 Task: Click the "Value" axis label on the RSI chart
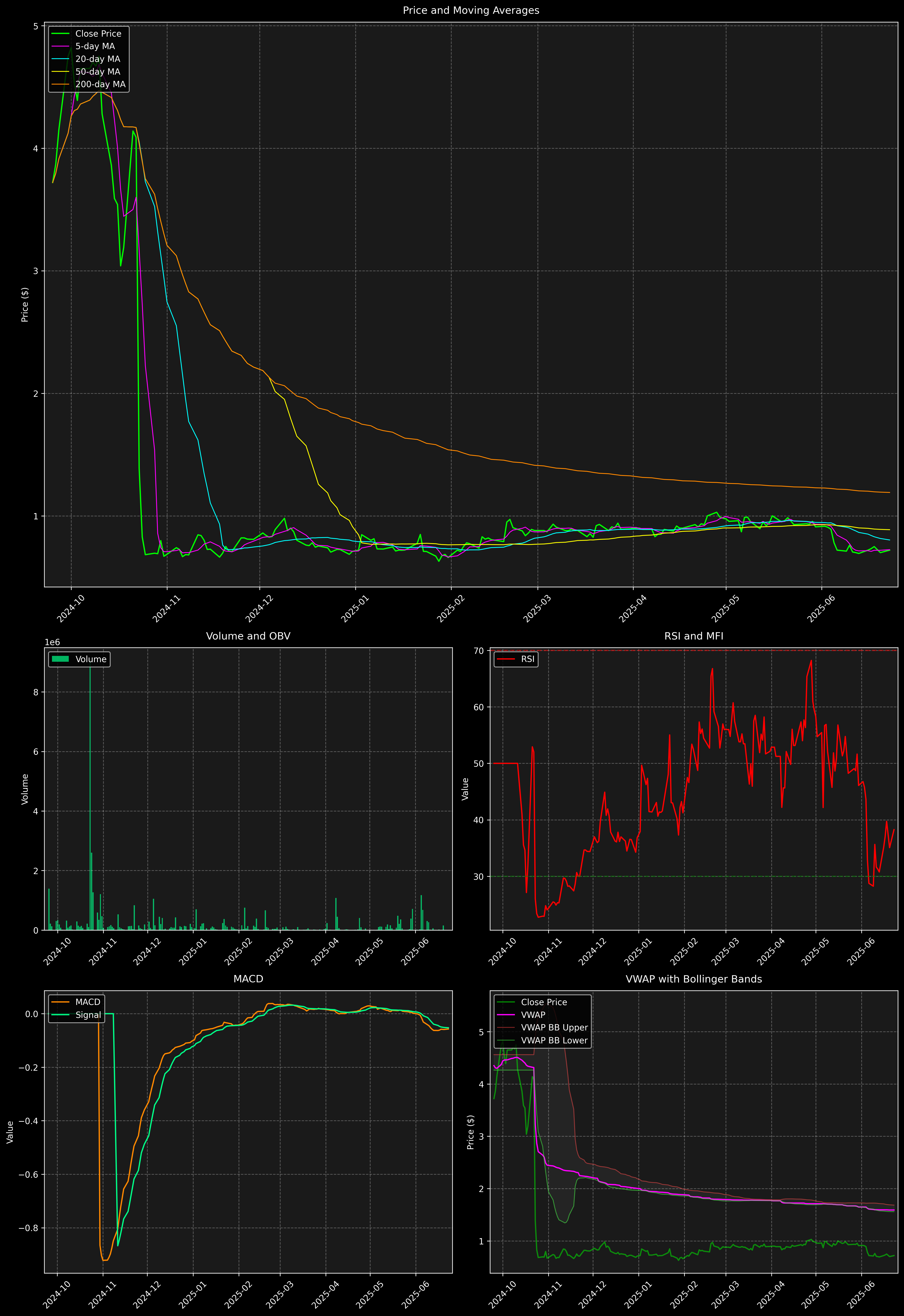465,789
